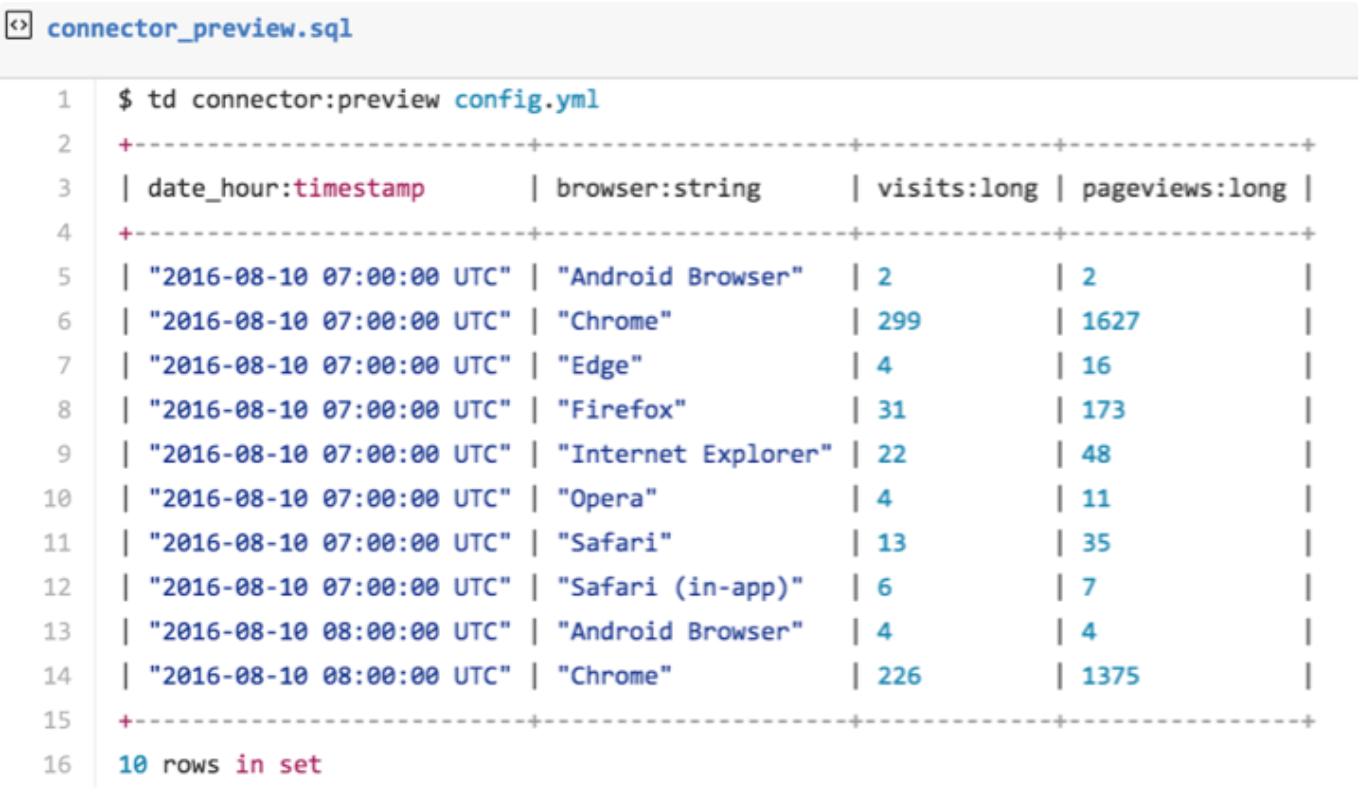The width and height of the screenshot is (1364, 812).
Task: Click the "10 rows in set" text
Action: 220,765
